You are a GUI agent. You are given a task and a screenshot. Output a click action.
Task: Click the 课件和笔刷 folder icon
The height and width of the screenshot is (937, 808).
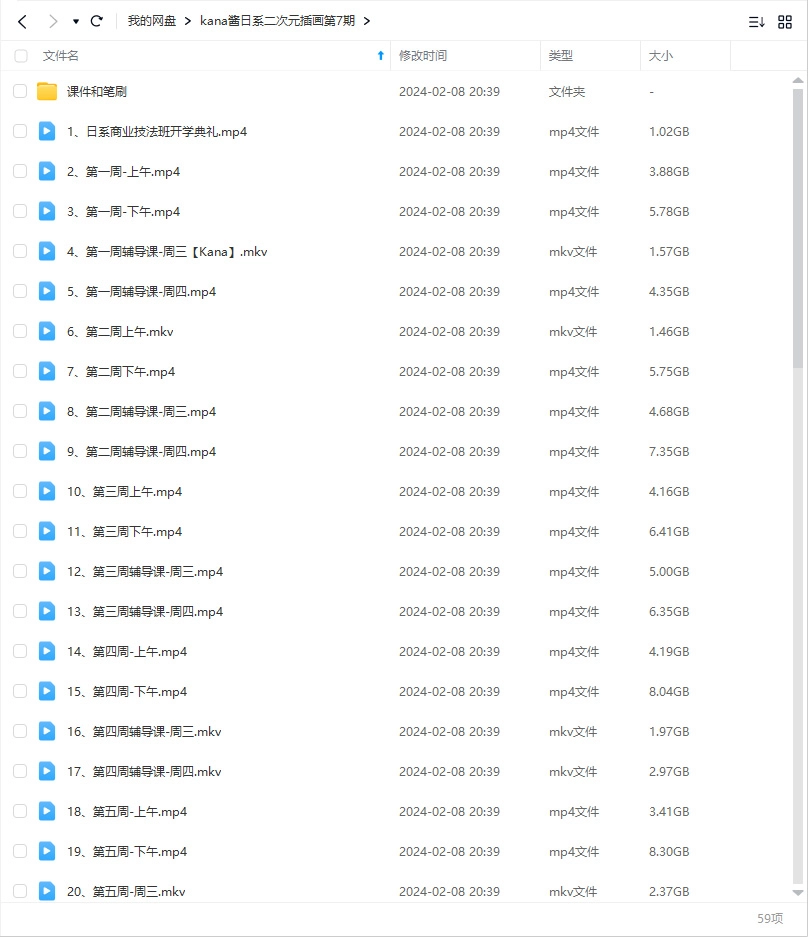tap(47, 92)
